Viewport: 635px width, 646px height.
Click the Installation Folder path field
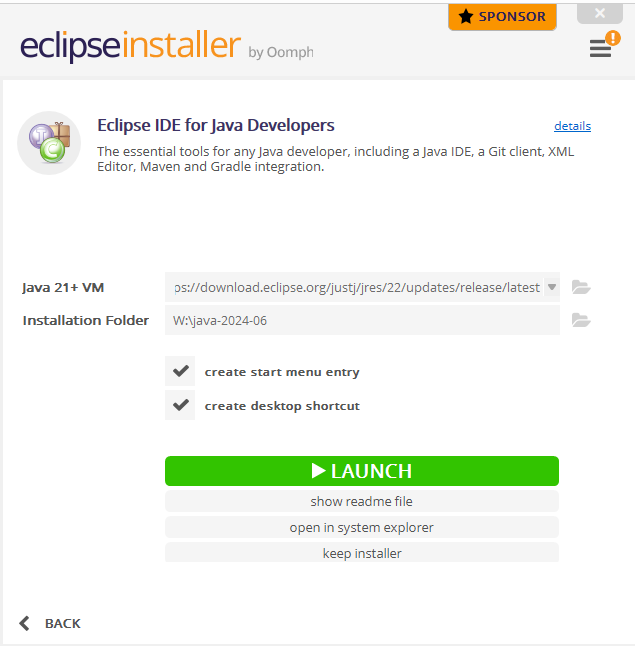362,320
